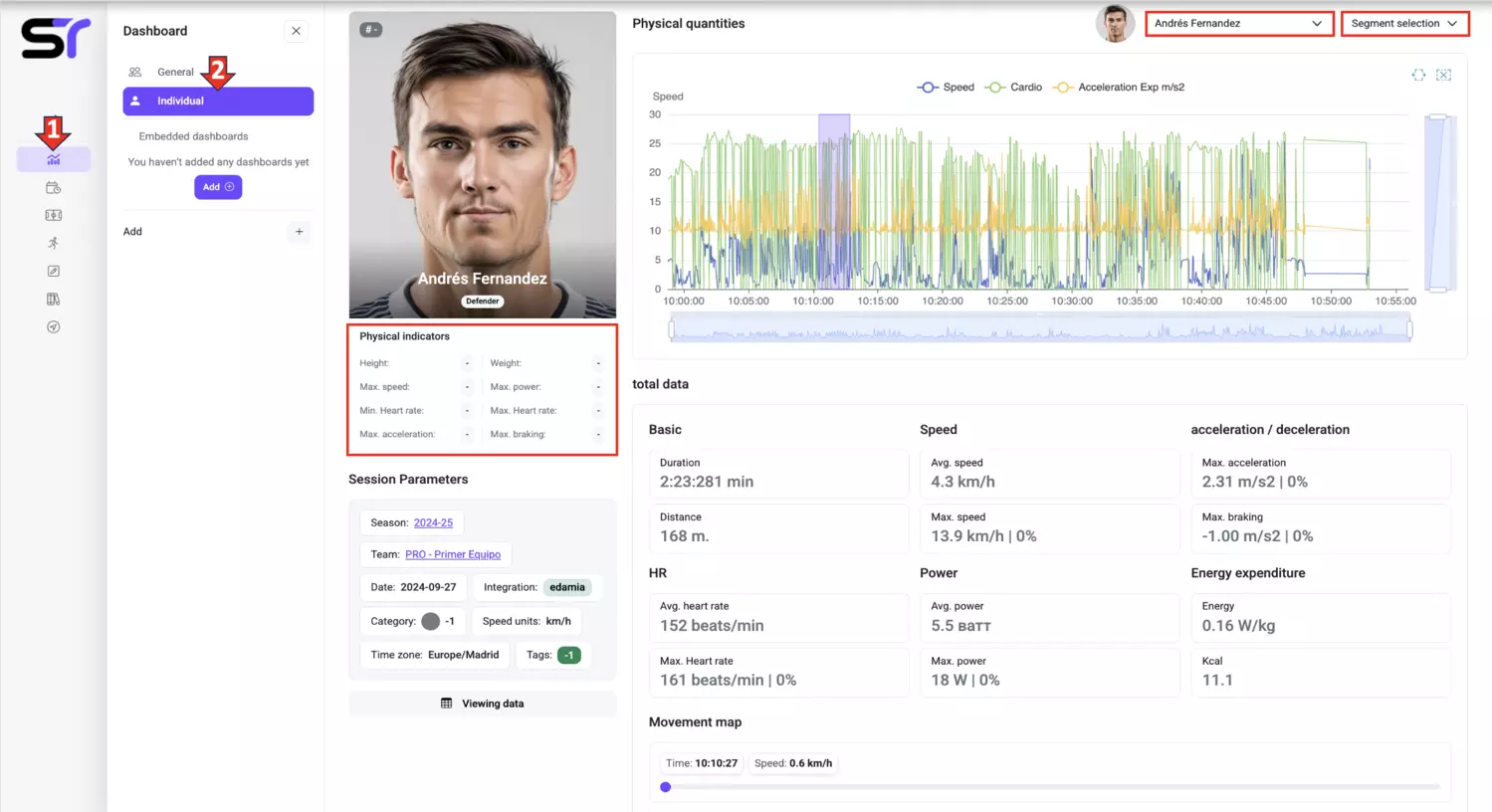Click the chart time range slider bar
Screen dimensions: 1492x812
point(1040,328)
